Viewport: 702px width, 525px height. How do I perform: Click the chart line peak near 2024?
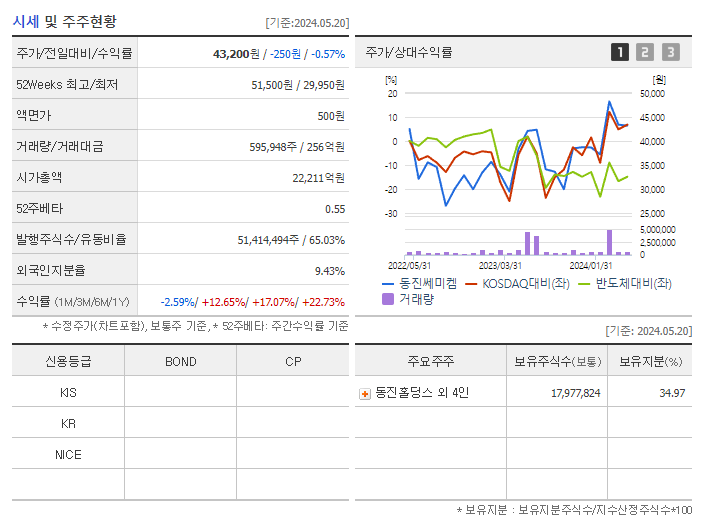click(609, 102)
